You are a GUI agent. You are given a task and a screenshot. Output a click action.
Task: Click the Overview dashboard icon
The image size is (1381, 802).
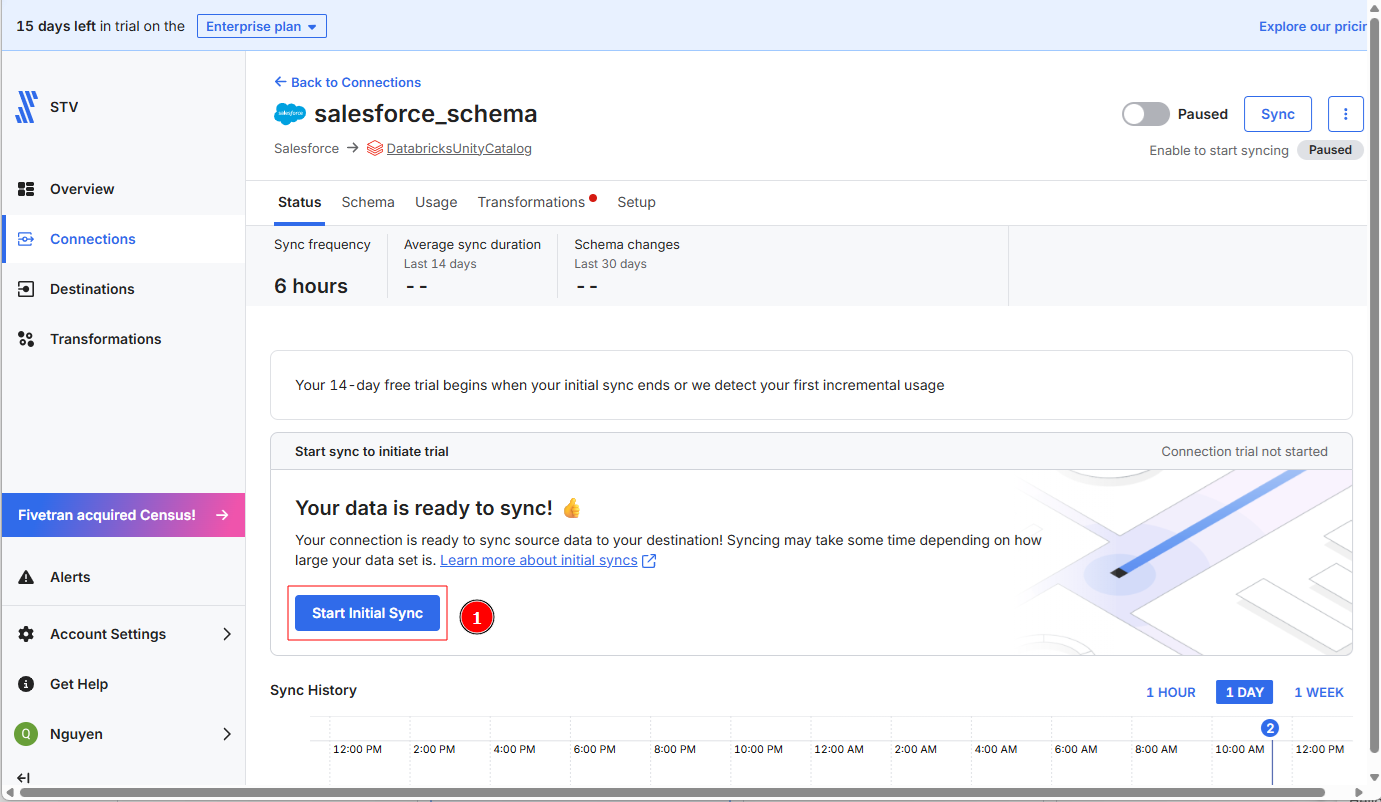click(27, 189)
